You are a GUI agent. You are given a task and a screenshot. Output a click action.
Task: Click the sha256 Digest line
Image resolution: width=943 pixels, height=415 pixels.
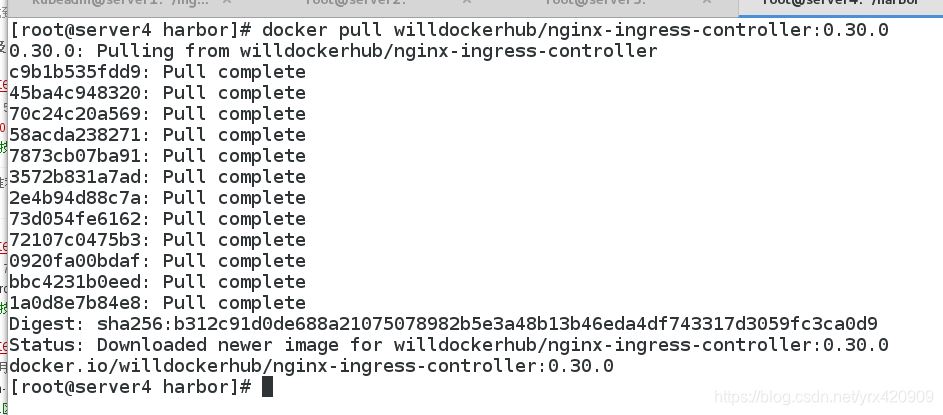click(x=443, y=324)
